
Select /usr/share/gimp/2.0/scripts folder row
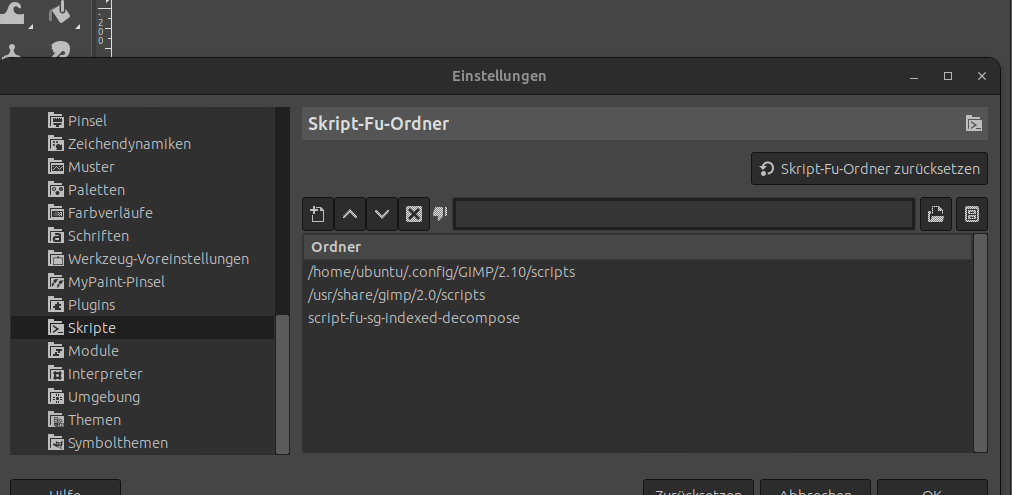[x=637, y=295]
